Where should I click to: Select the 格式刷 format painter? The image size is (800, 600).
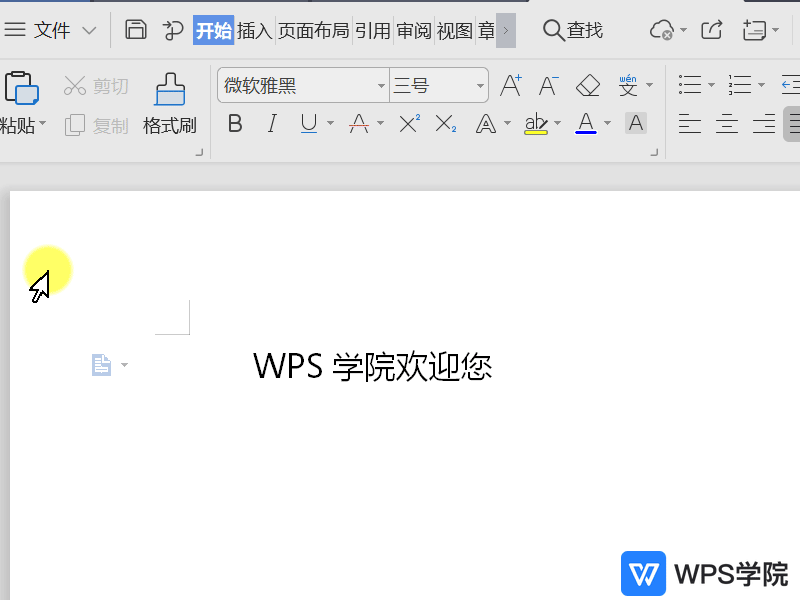(x=170, y=104)
